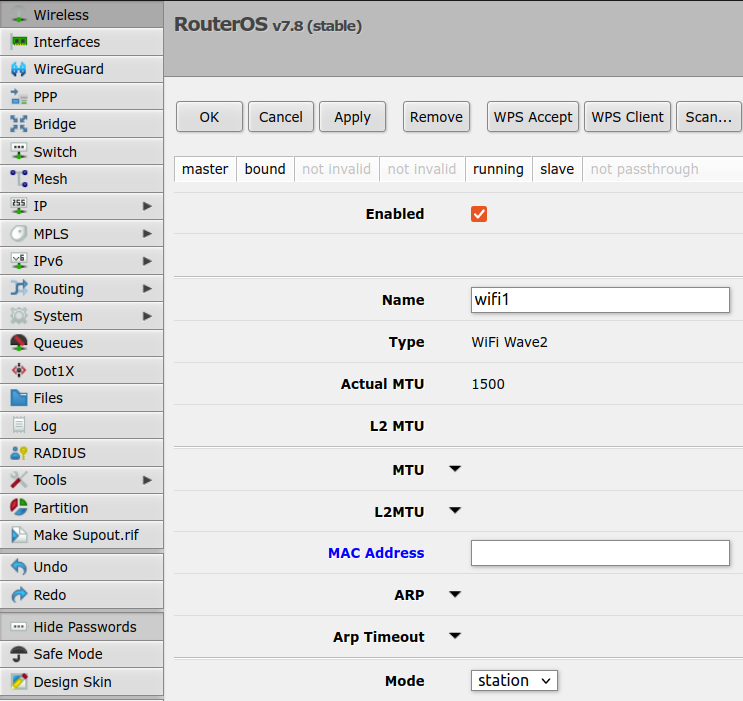Select the IPv6 icon

tap(19, 261)
